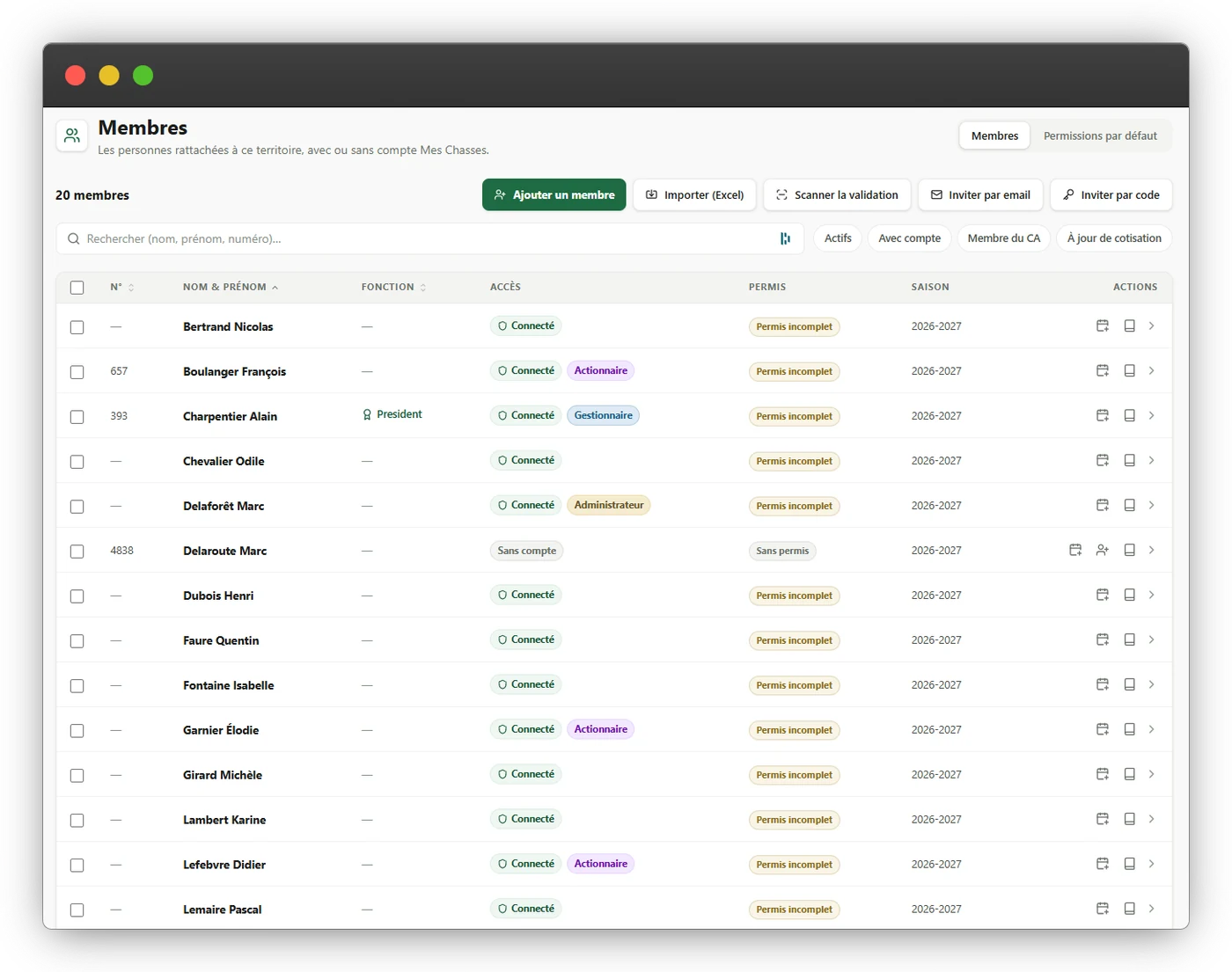
Task: Click the calendar icon for Delaroute Marc
Action: click(1075, 551)
